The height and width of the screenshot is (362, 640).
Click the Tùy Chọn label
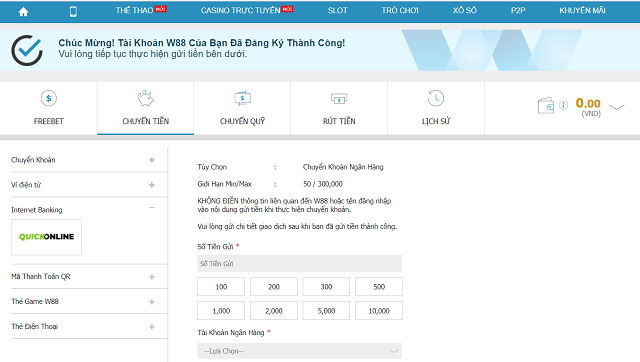tap(212, 167)
